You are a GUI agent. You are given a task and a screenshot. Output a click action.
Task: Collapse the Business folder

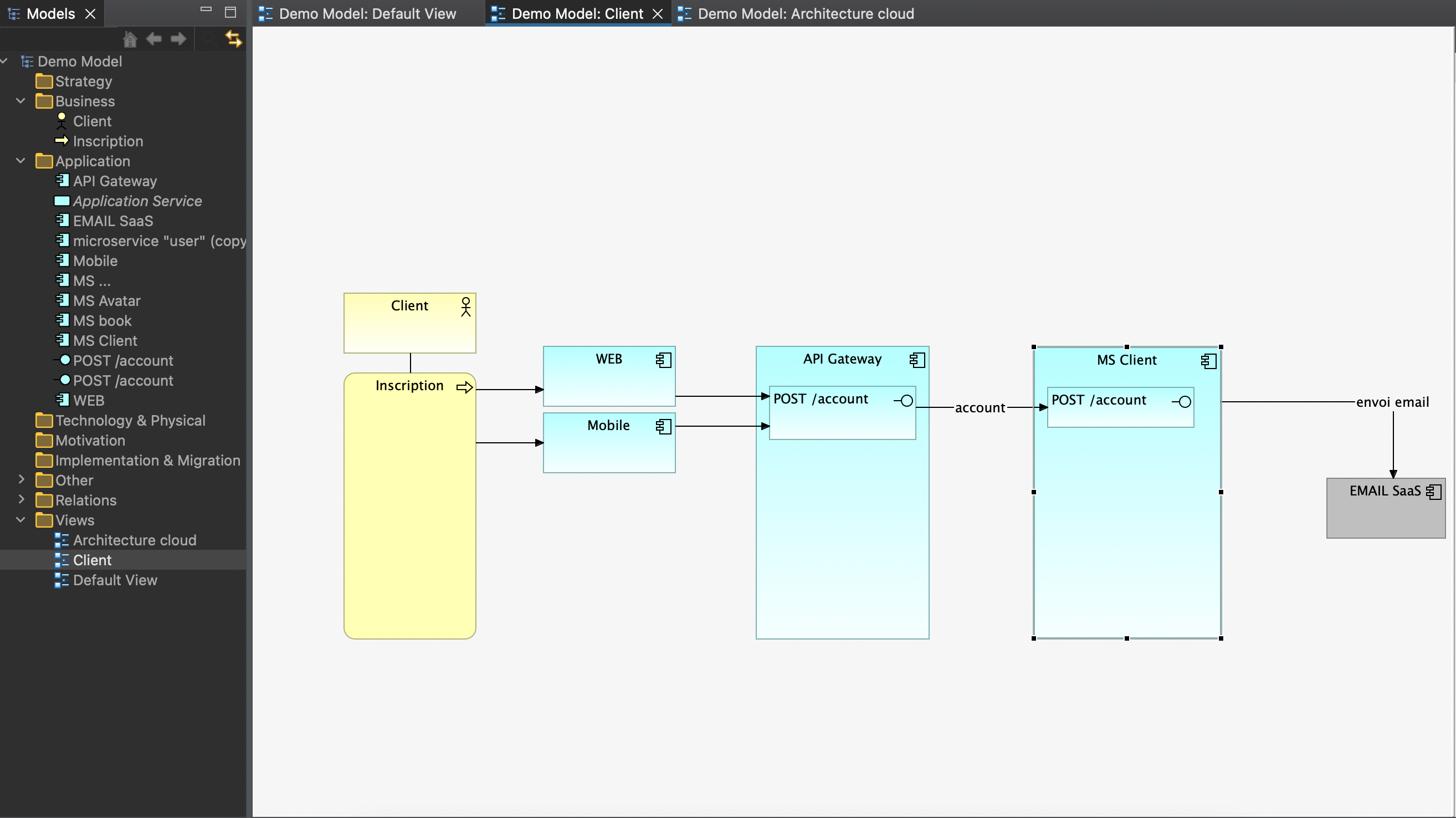pyautogui.click(x=21, y=101)
